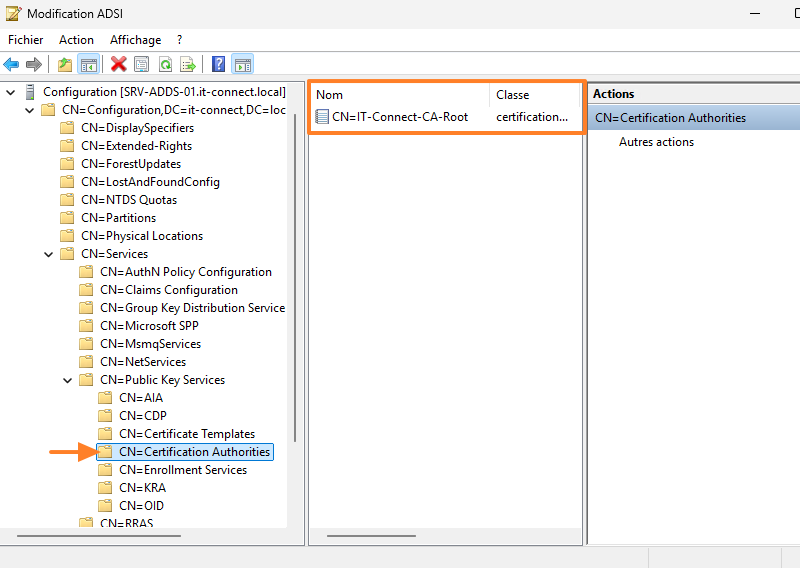800x568 pixels.
Task: Open the Affichage menu
Action: click(x=135, y=40)
